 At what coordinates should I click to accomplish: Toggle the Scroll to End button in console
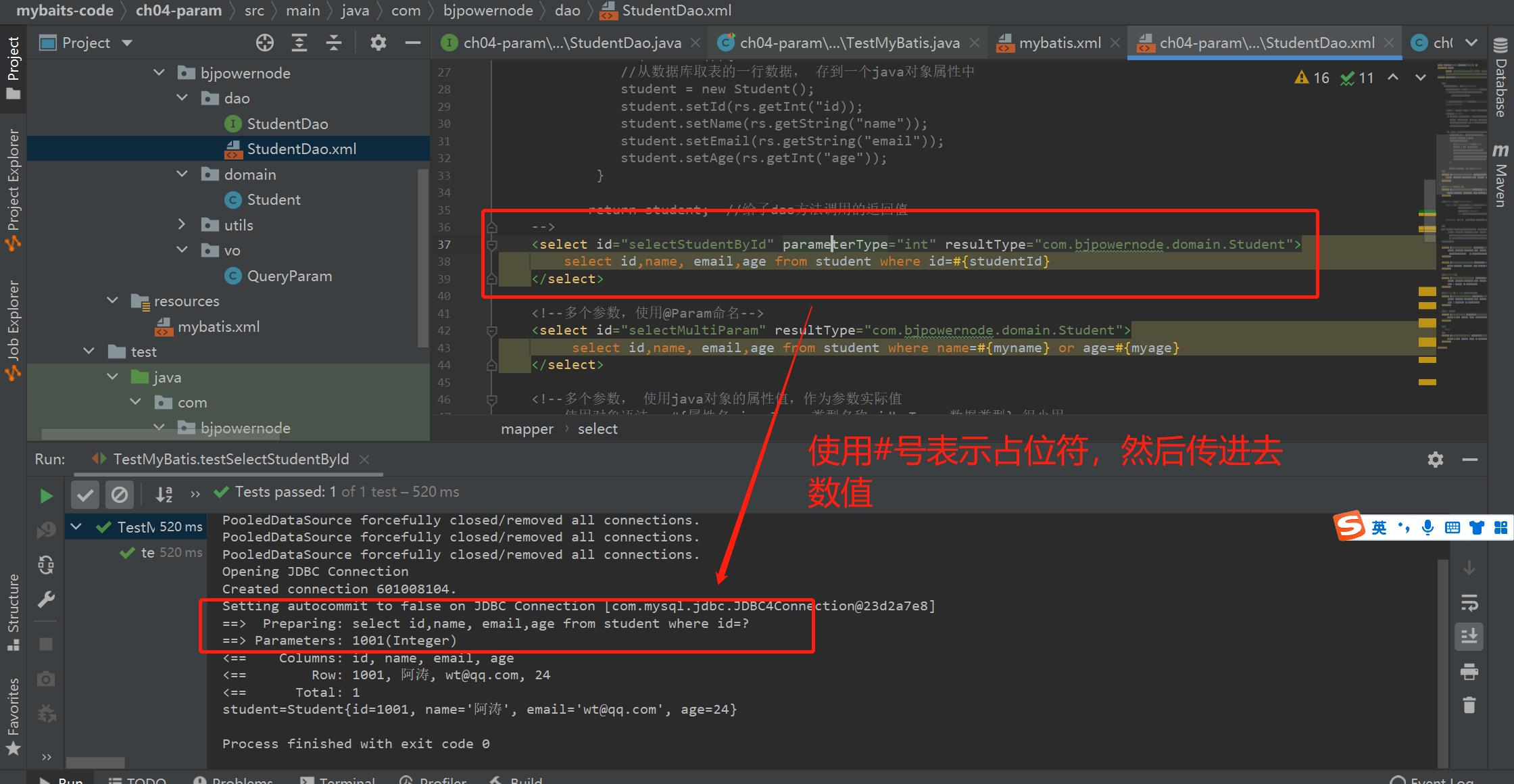tap(1469, 637)
